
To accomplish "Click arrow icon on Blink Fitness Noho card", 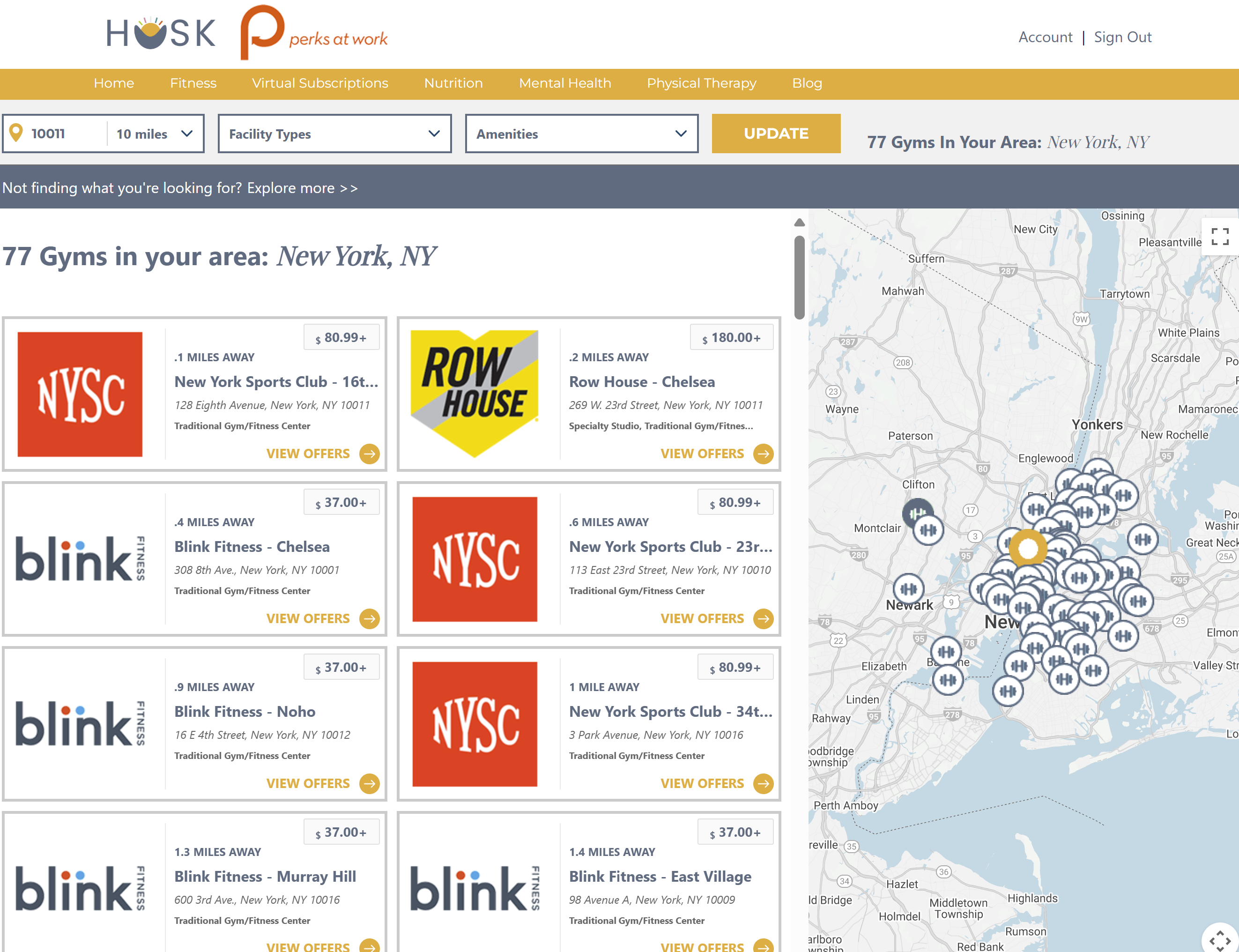I will coord(370,783).
